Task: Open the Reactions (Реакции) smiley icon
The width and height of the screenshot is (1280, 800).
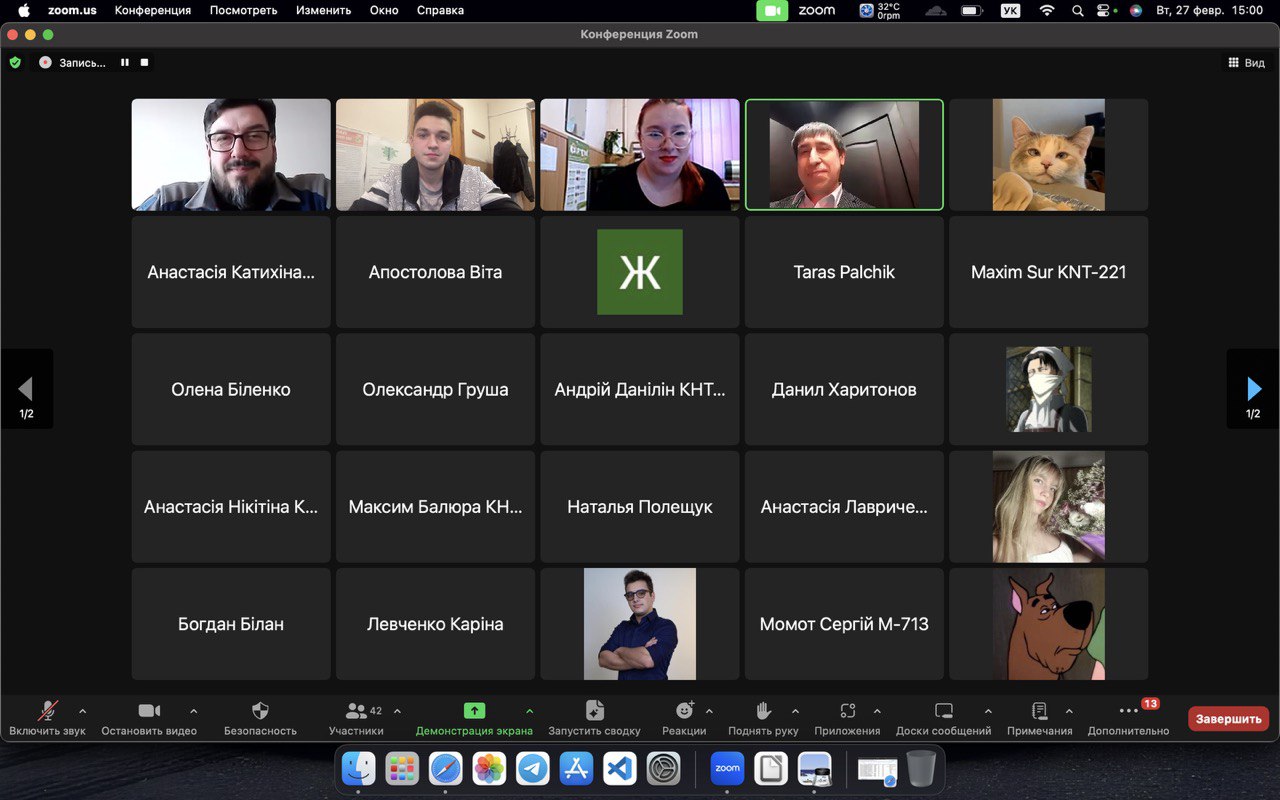Action: [684, 711]
